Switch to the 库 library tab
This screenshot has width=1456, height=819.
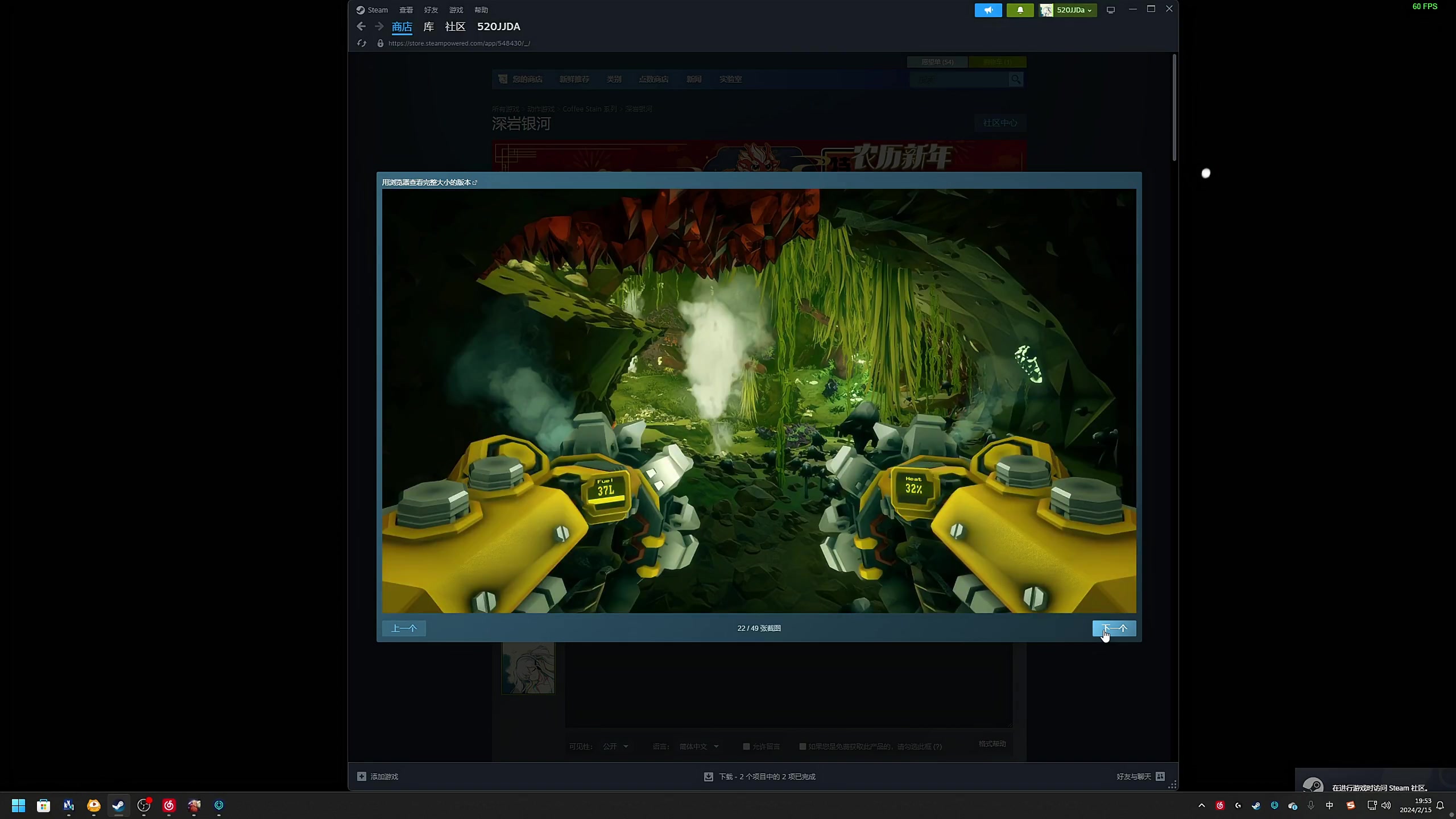[x=429, y=26]
